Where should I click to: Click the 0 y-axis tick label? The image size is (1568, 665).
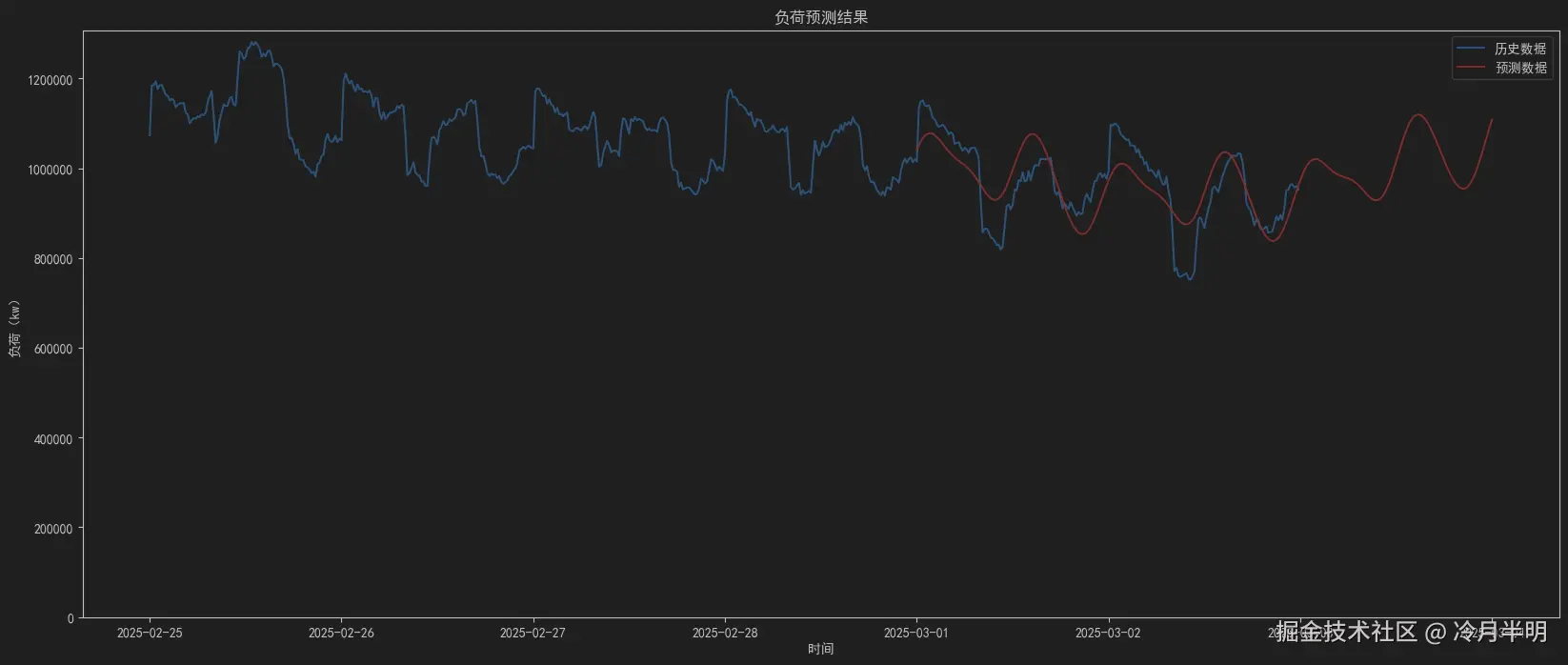click(x=70, y=618)
